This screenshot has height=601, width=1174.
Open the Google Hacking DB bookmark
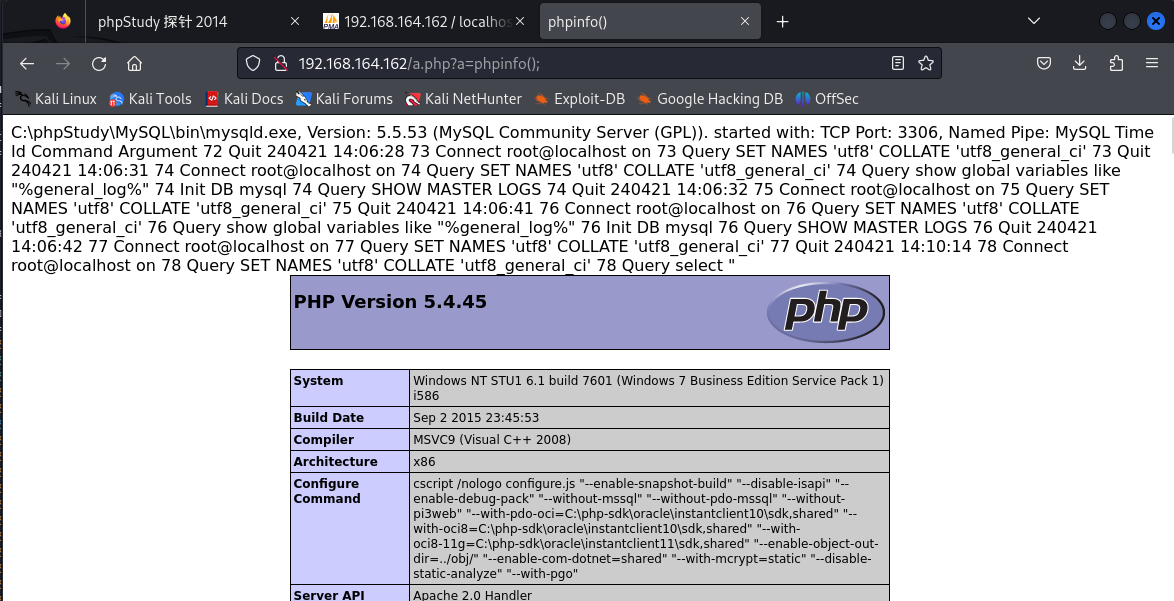point(710,99)
